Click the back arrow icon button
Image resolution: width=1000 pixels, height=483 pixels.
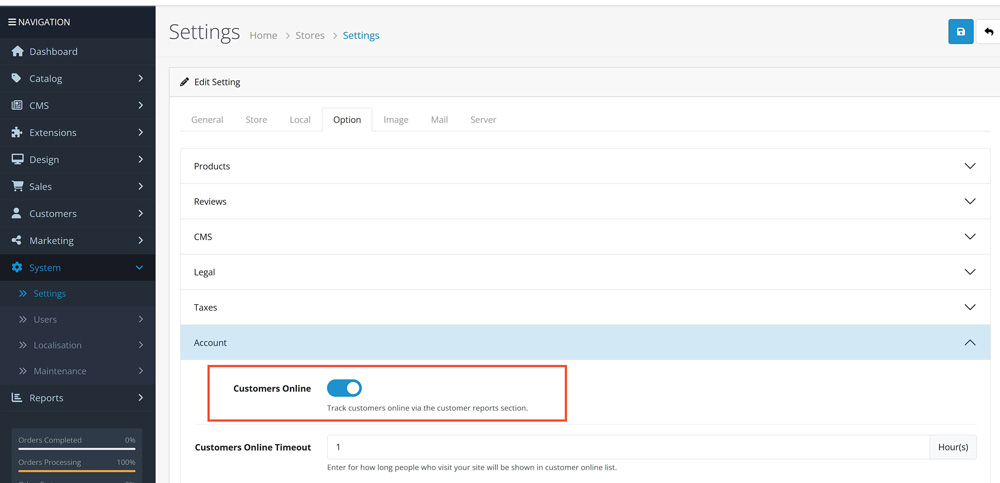[989, 32]
